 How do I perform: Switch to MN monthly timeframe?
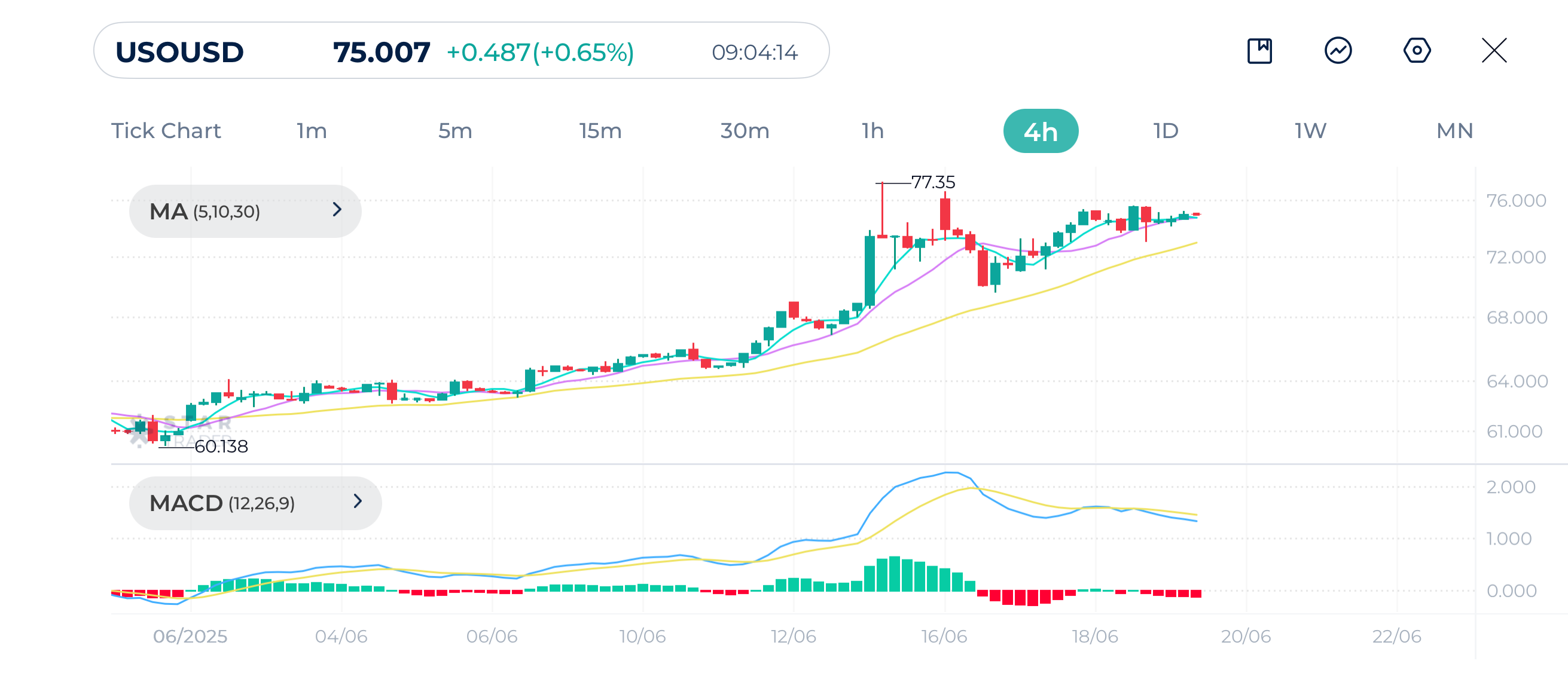click(1454, 131)
